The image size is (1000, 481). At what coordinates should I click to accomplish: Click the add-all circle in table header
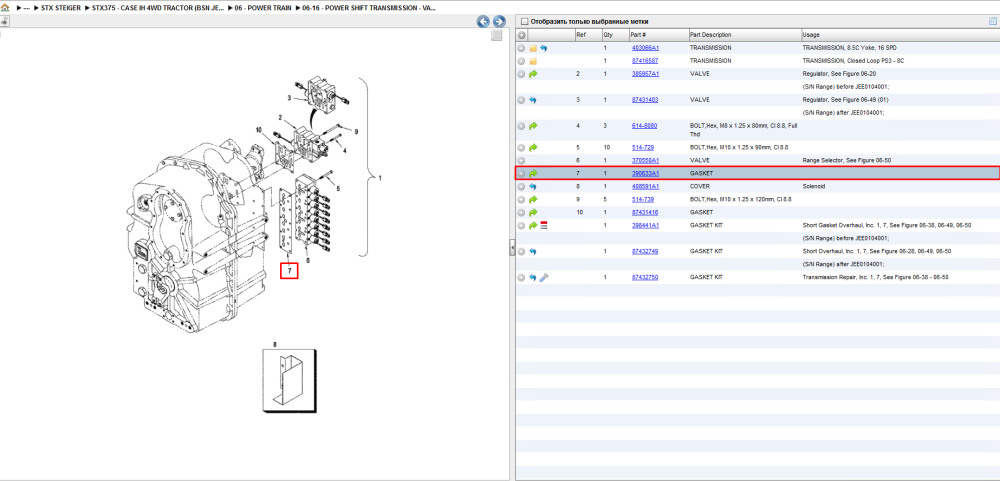(x=521, y=35)
